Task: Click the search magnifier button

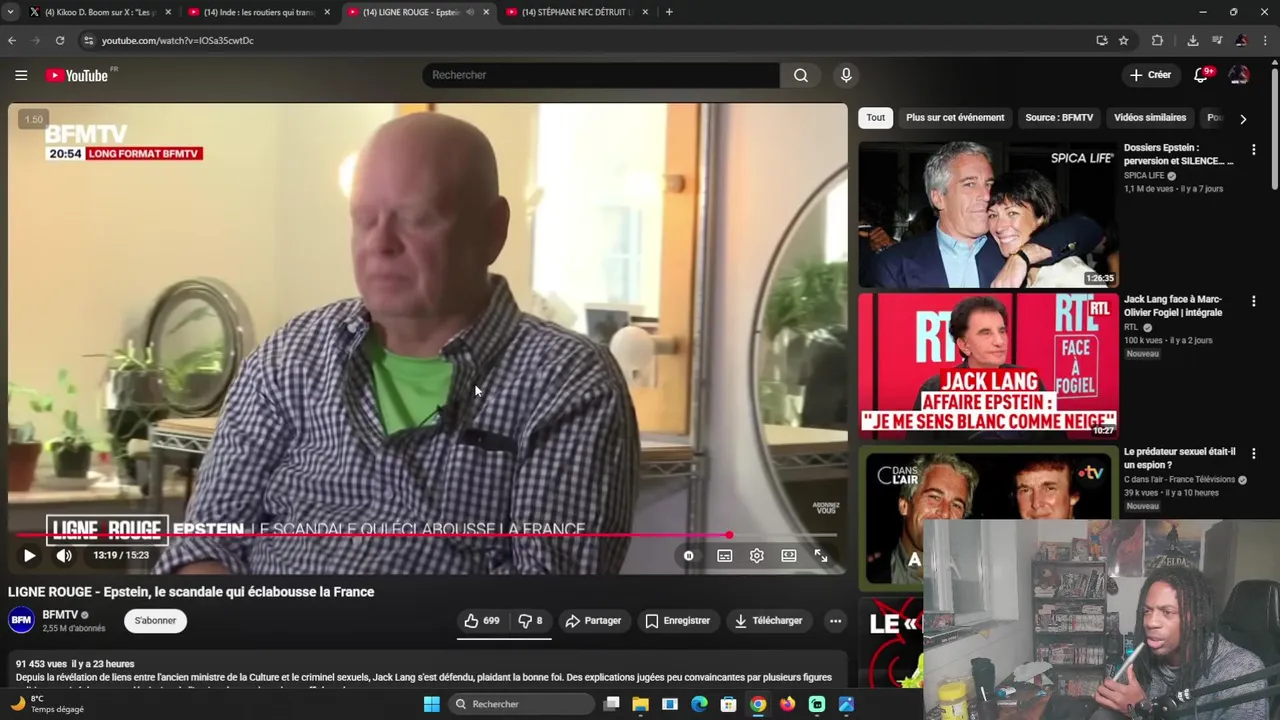Action: pos(801,75)
